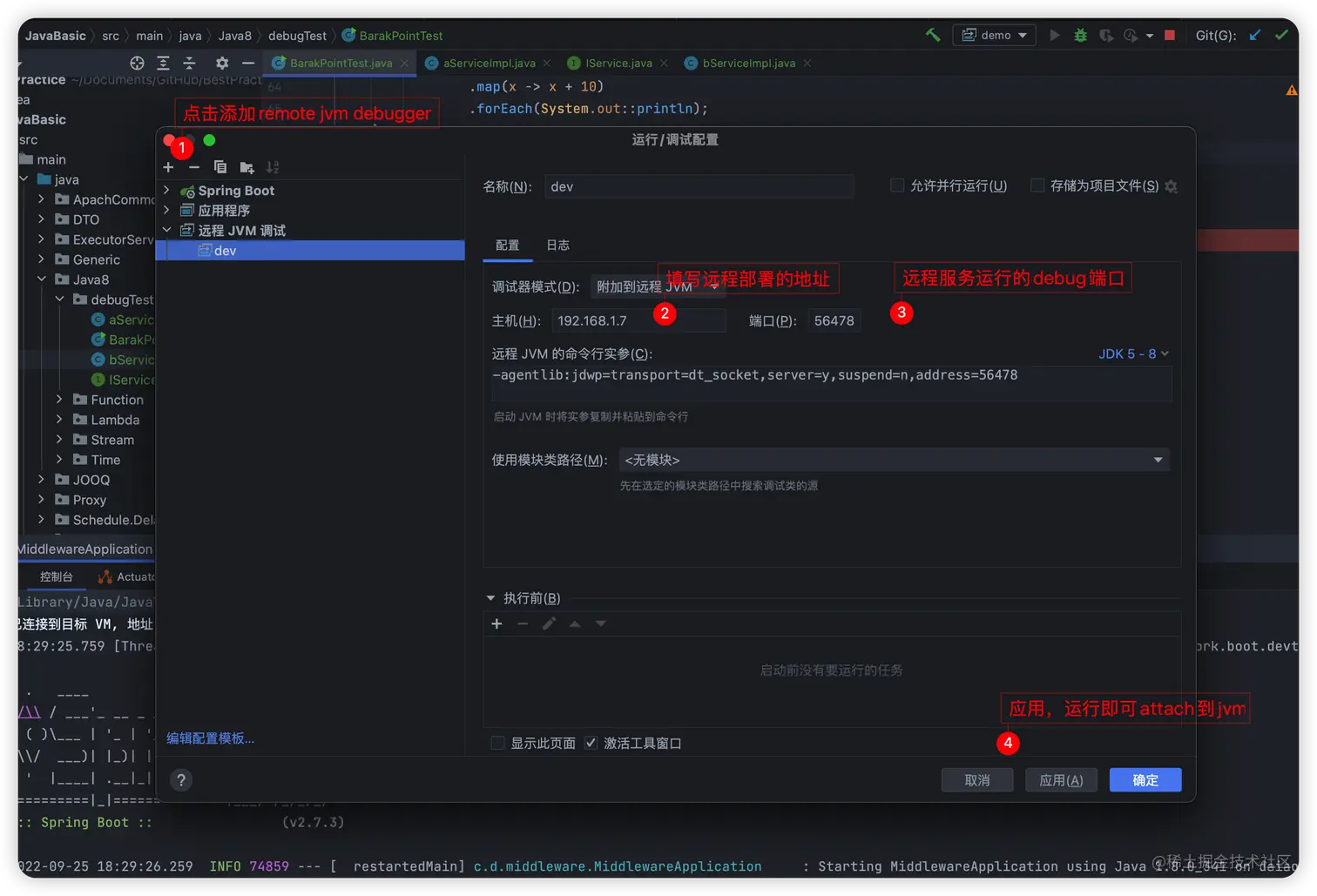
Task: Click the JVM command line arguments text
Action: [754, 375]
